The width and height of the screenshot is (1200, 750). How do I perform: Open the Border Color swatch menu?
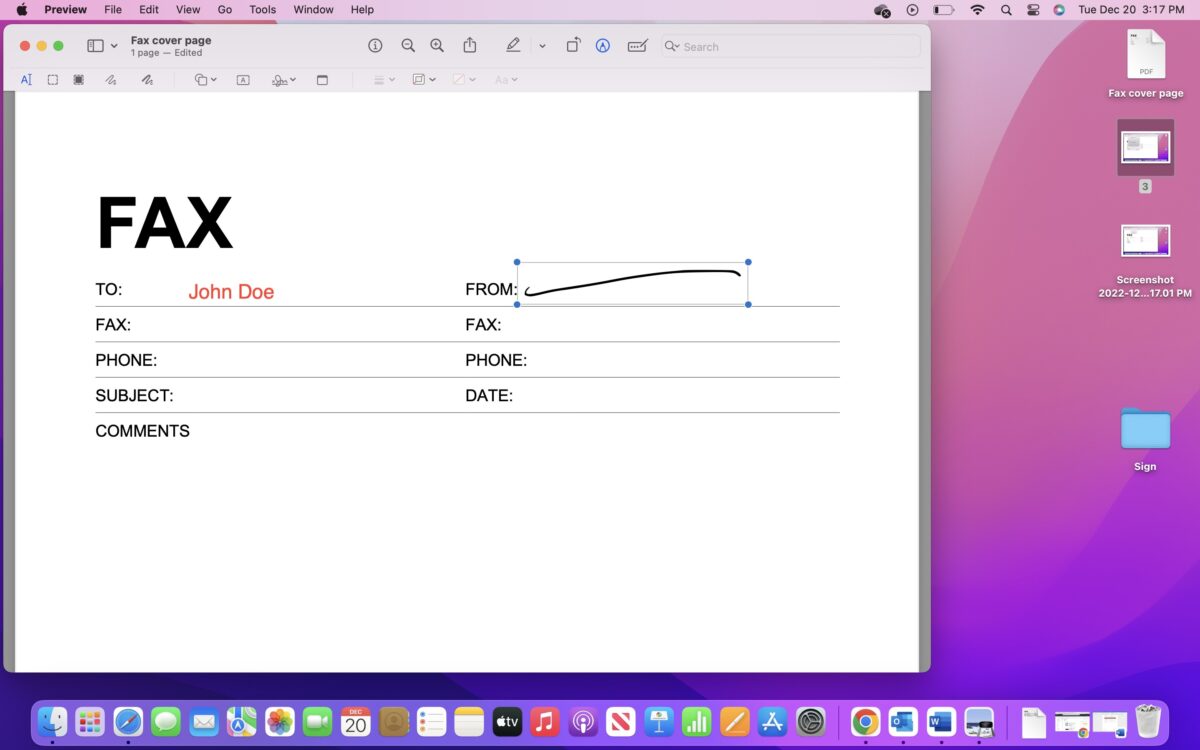[x=424, y=80]
